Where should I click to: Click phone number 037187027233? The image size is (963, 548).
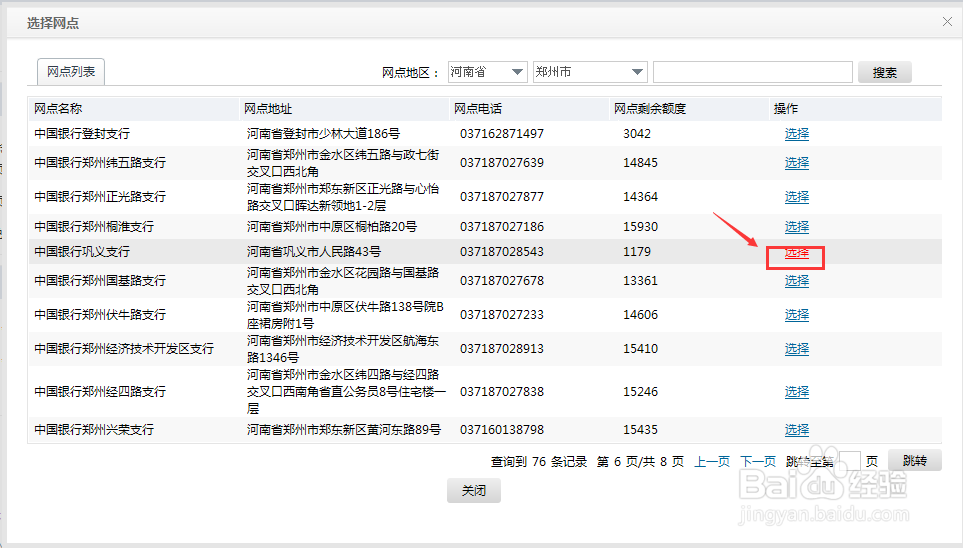point(502,315)
